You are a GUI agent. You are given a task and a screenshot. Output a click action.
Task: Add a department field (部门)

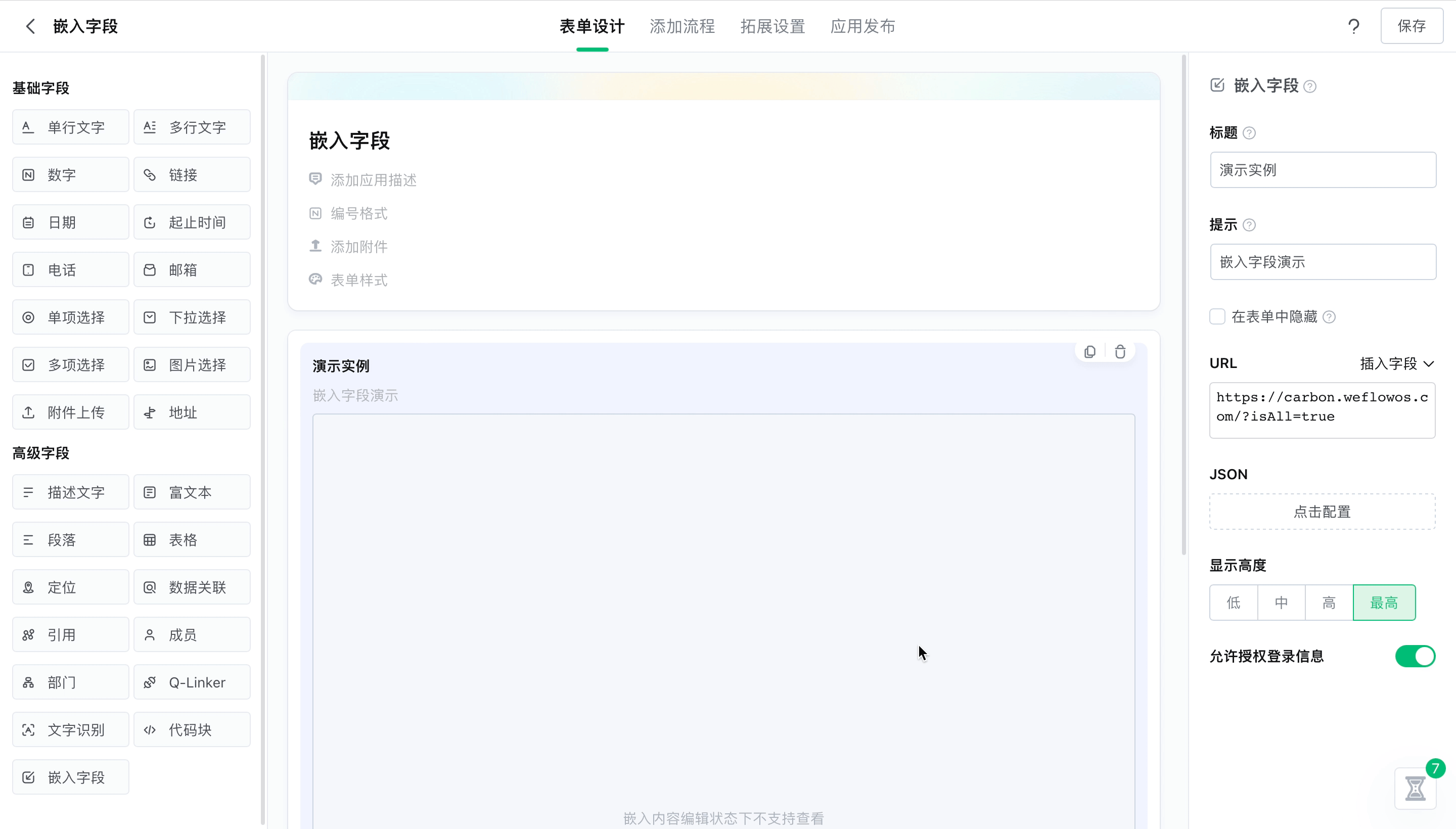click(x=71, y=682)
